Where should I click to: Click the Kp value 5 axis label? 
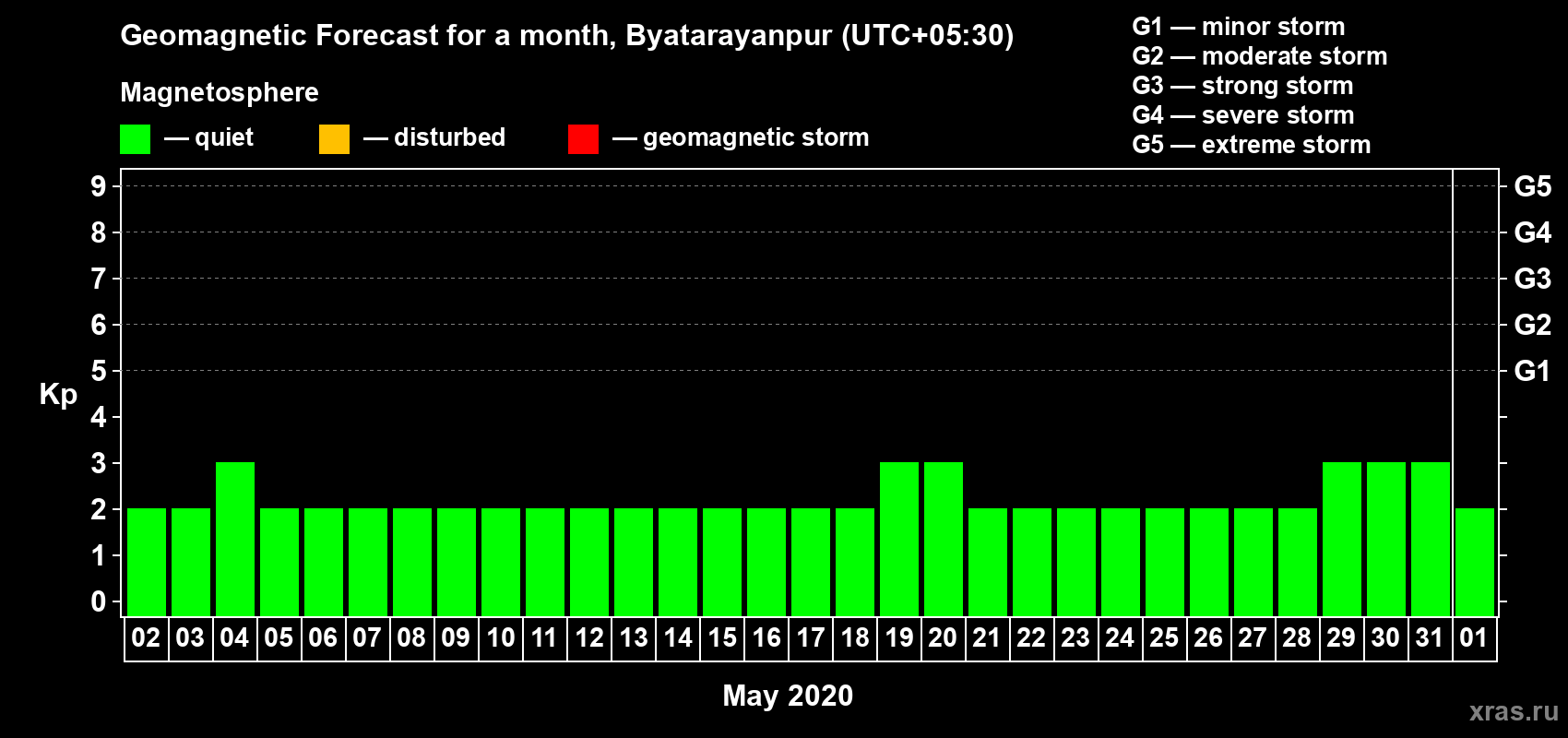(99, 371)
